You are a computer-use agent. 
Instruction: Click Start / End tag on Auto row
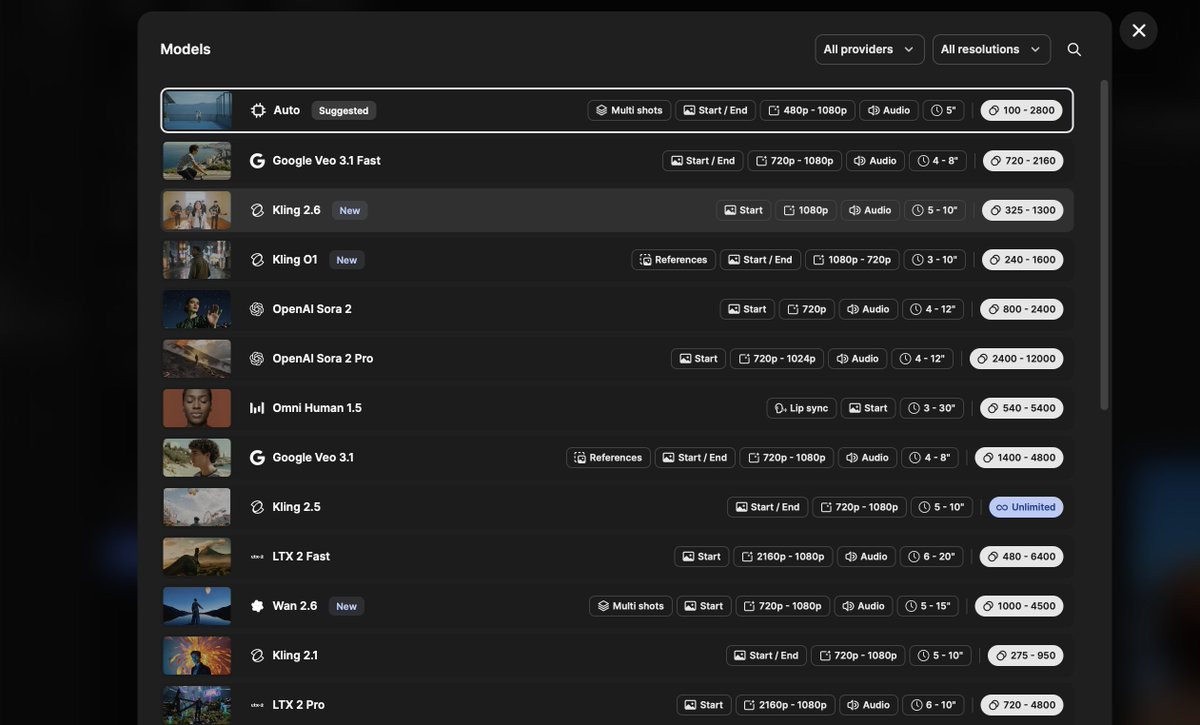pyautogui.click(x=715, y=110)
